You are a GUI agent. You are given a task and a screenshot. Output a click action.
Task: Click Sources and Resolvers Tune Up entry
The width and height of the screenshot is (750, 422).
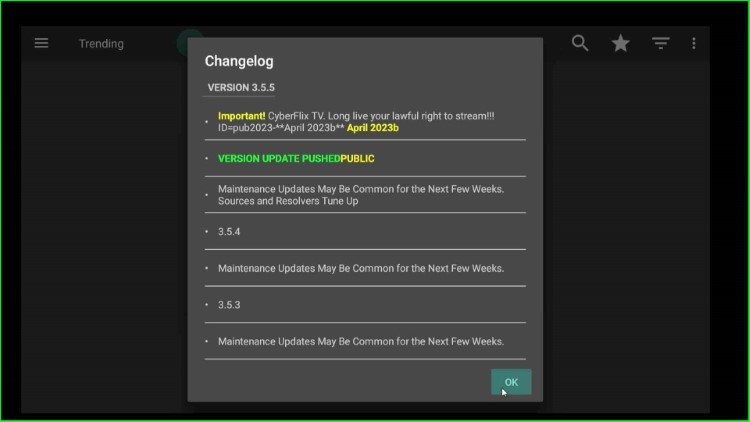(x=361, y=195)
